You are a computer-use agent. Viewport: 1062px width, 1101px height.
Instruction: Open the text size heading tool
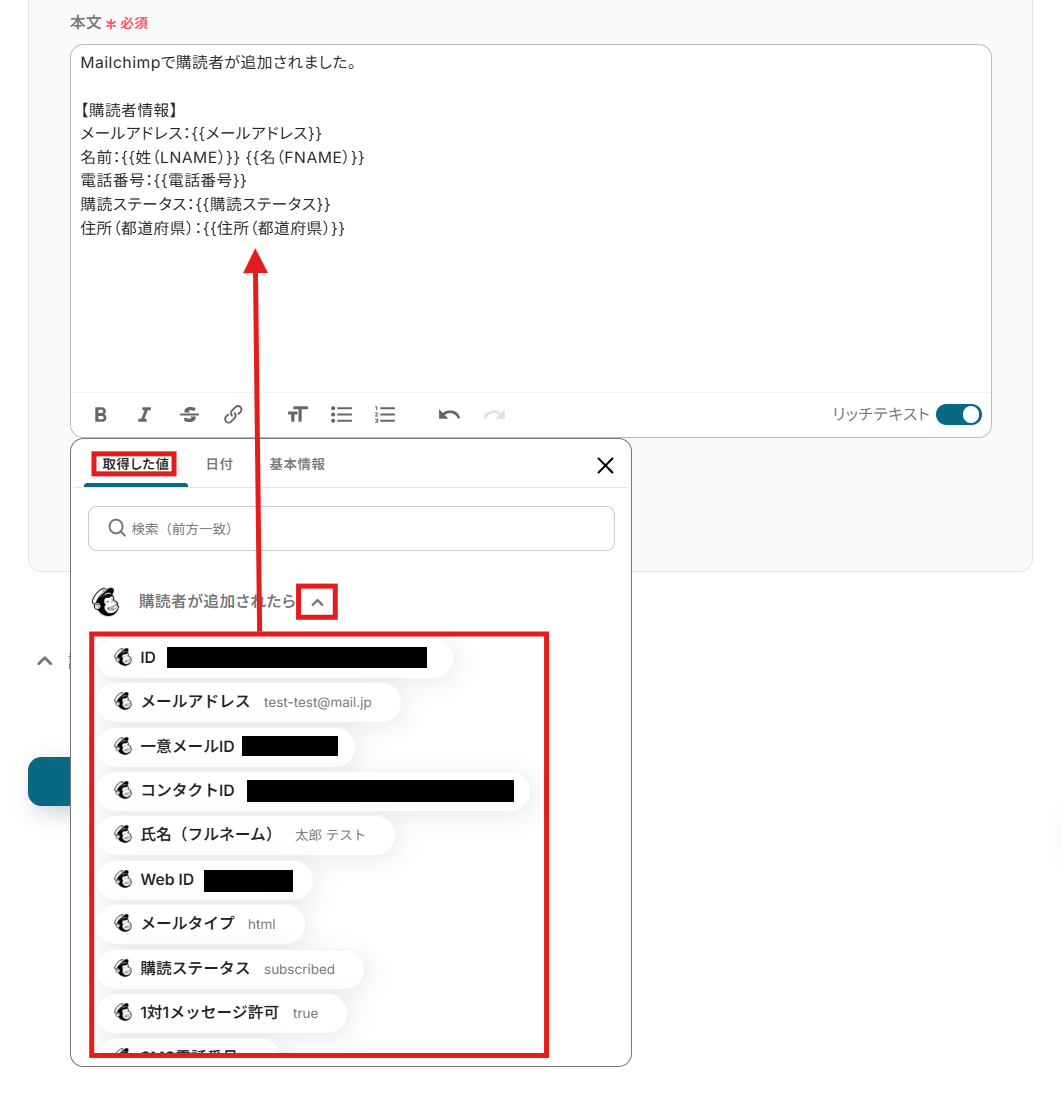pos(297,415)
